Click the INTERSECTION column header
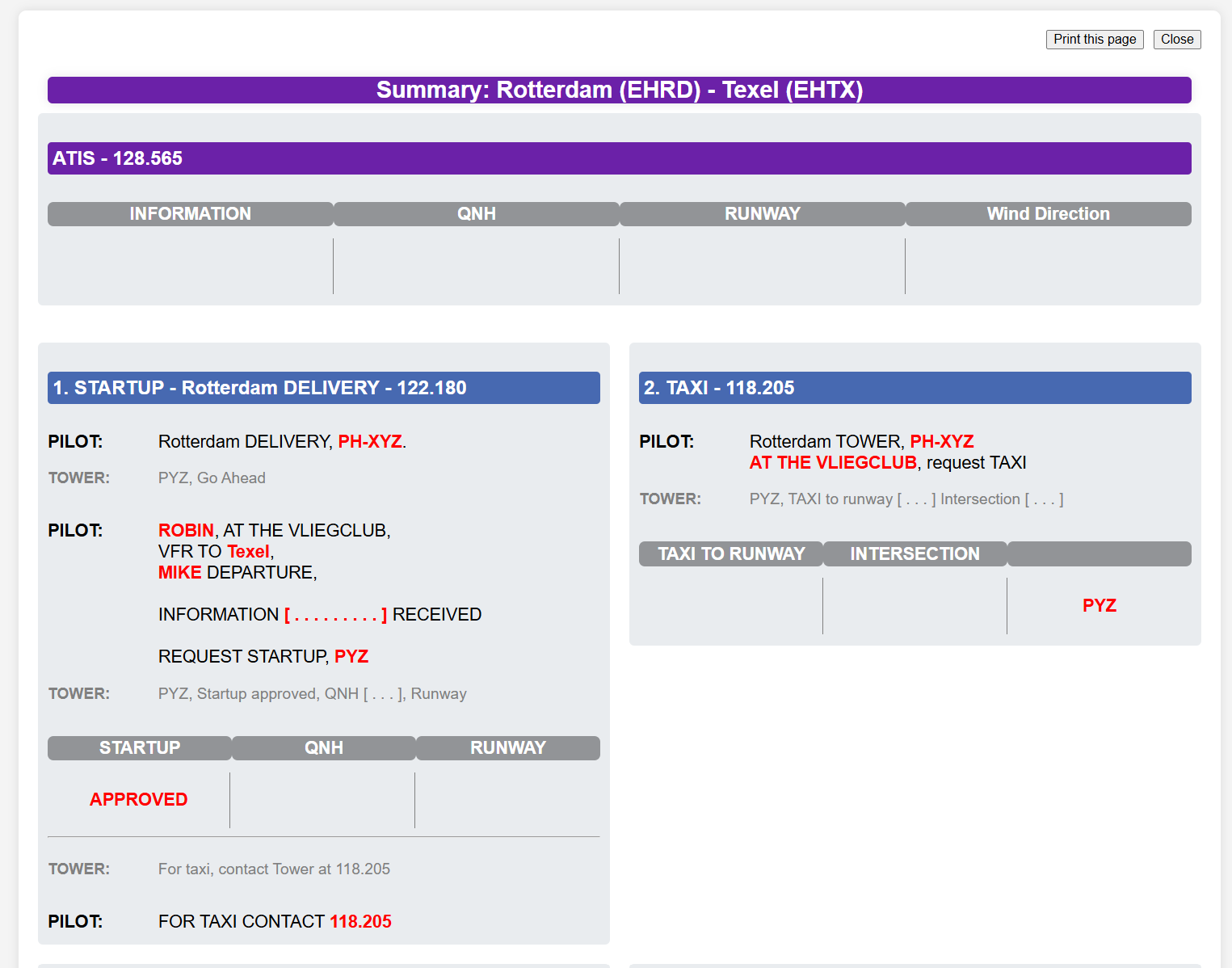Screen dimensions: 1232x968 click(x=915, y=554)
